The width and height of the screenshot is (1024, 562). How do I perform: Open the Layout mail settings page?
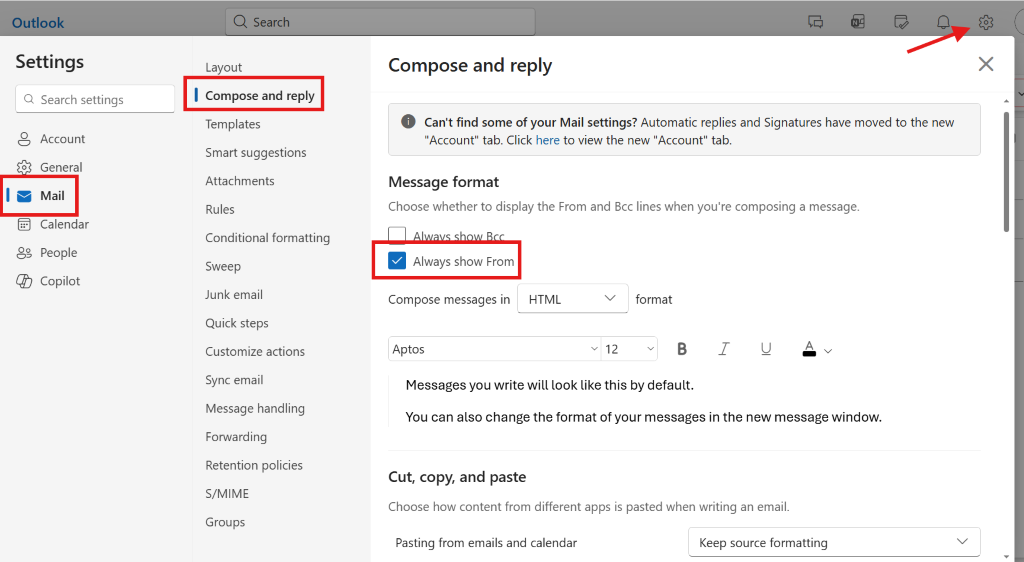click(223, 67)
